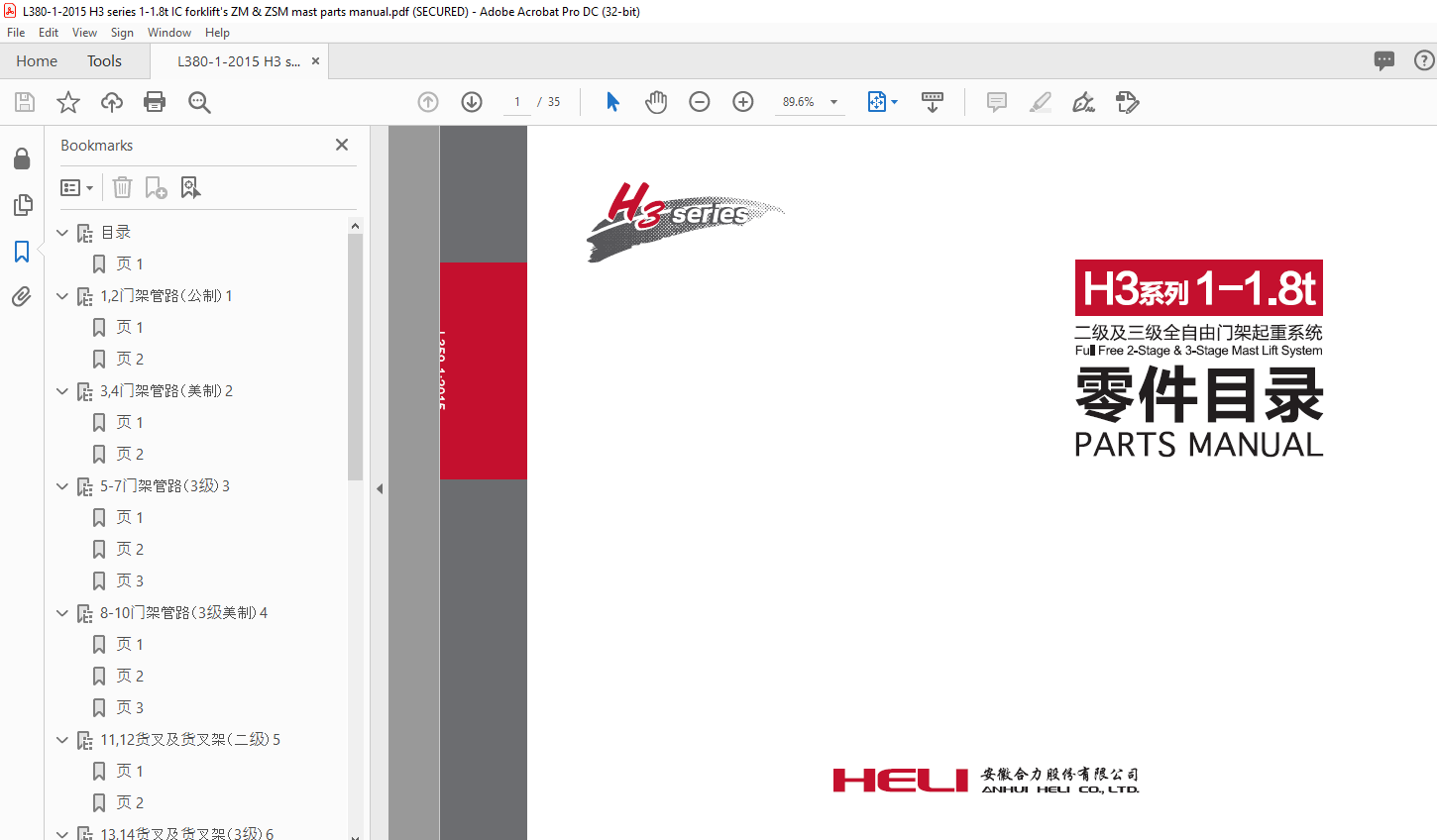Select the L380-1-2015 H3 document tab
Viewport: 1437px width, 840px height.
coord(239,61)
